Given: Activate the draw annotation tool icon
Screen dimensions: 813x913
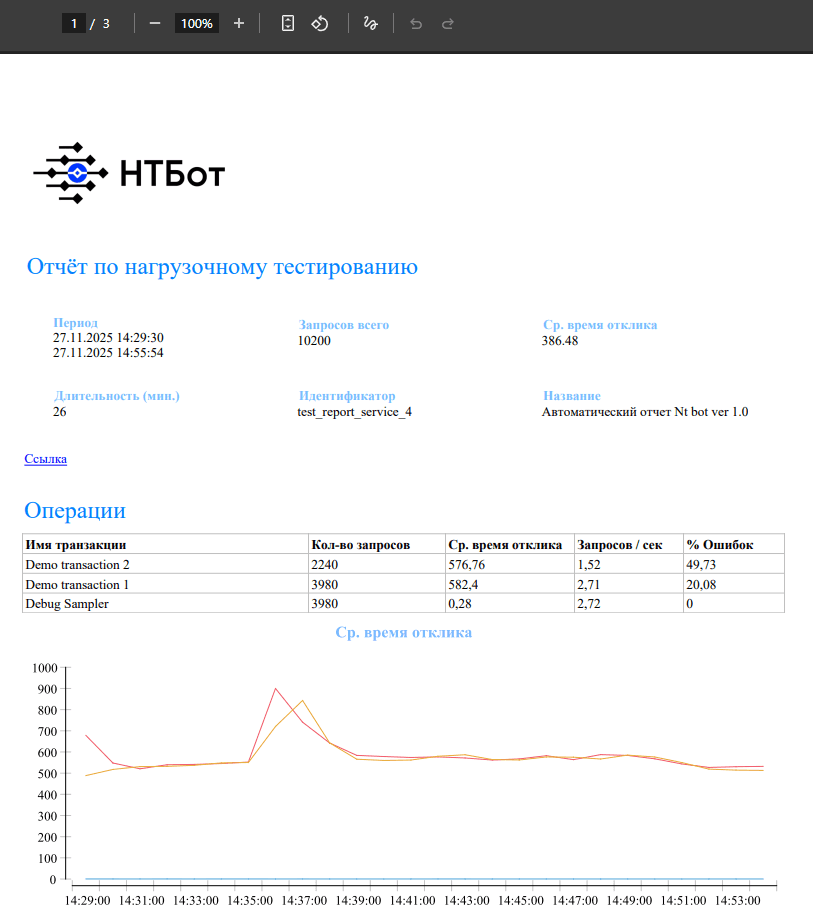Looking at the screenshot, I should [x=370, y=23].
